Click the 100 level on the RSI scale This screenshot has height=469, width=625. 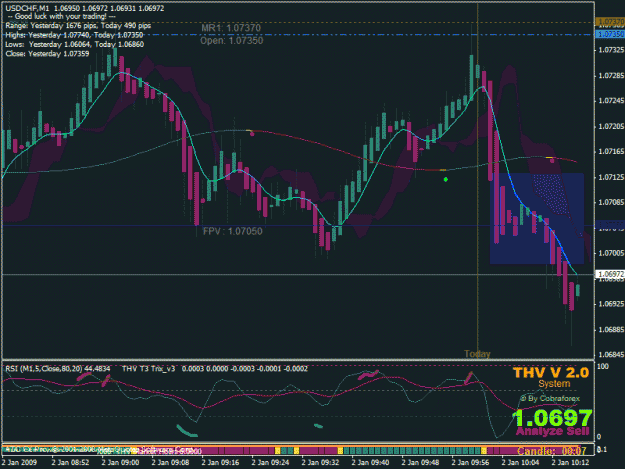tap(603, 366)
